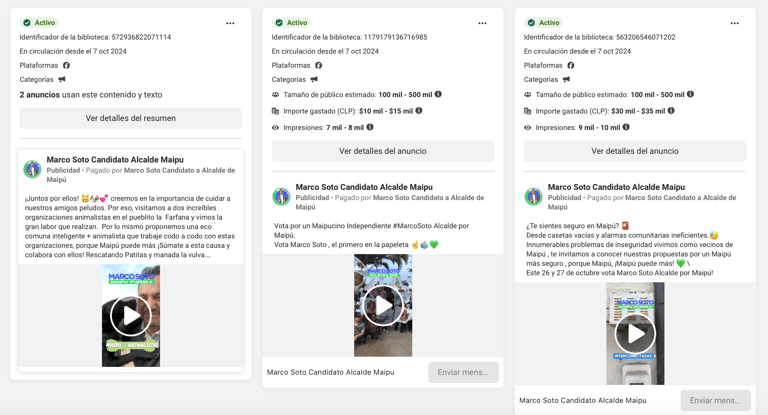This screenshot has height=415, width=768.
Task: Click audience people icon in ad 563206546071202
Action: 528,95
